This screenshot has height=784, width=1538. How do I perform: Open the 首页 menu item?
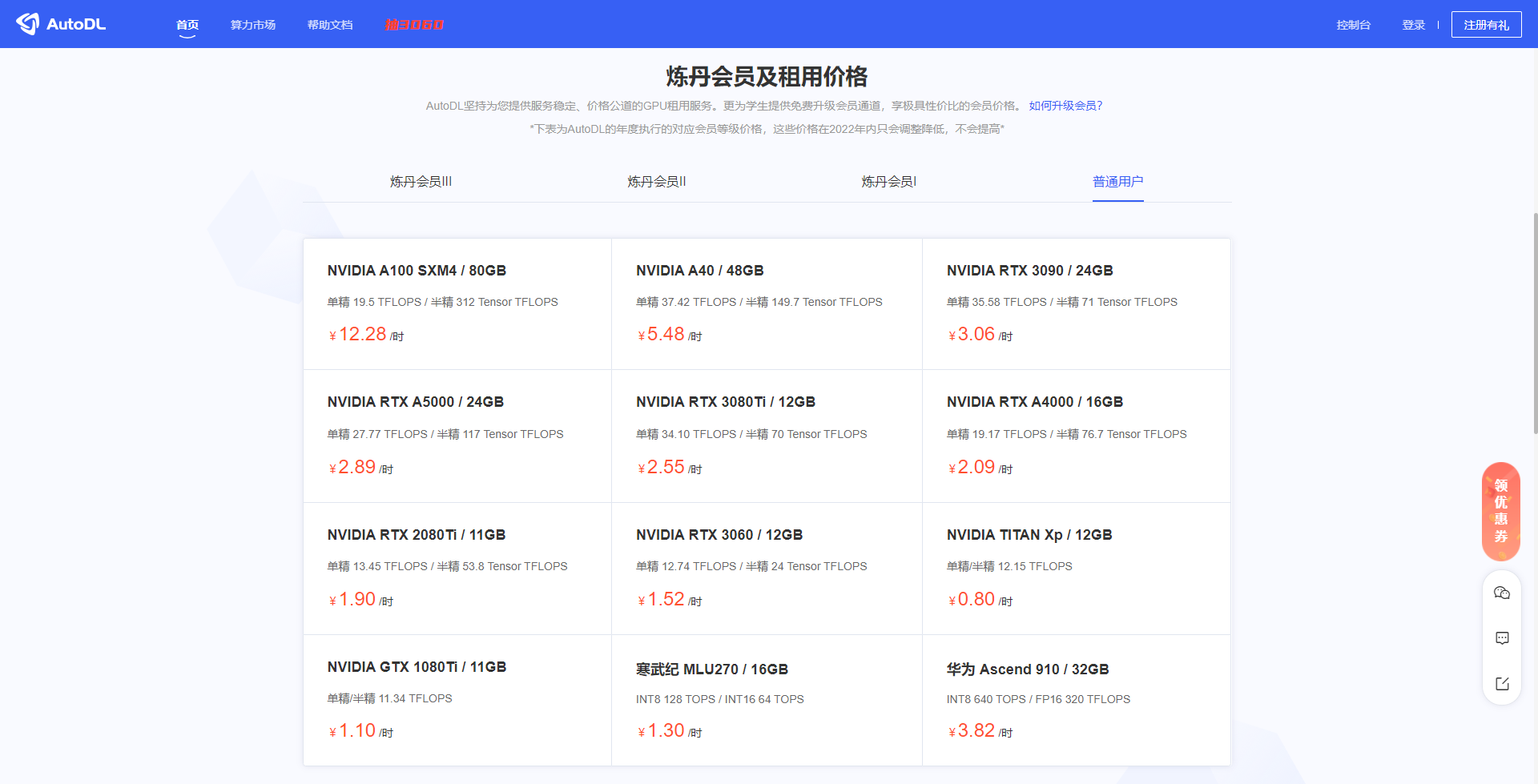pyautogui.click(x=187, y=25)
